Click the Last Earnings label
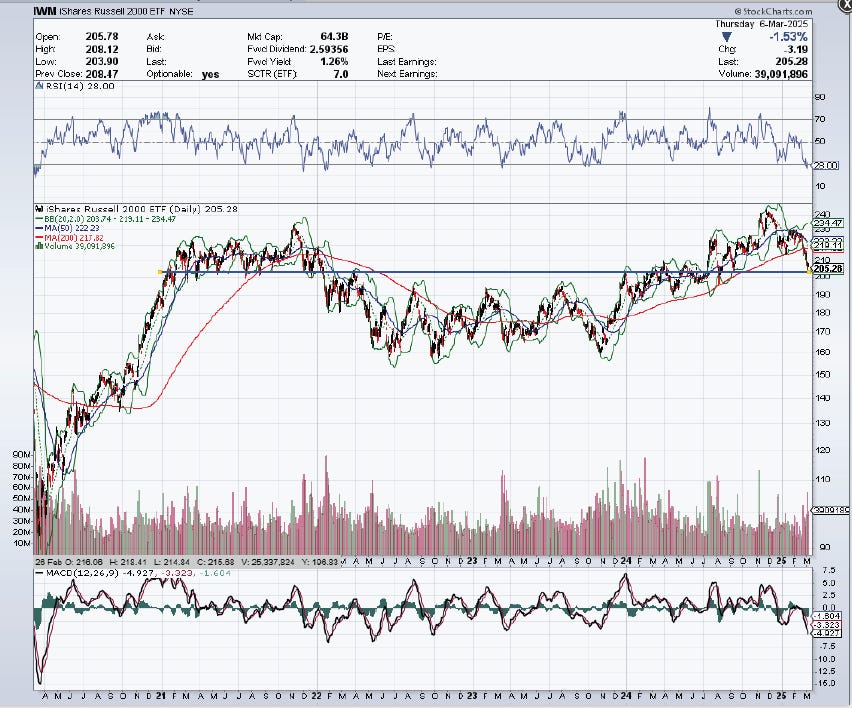The height and width of the screenshot is (708, 852). tap(407, 62)
